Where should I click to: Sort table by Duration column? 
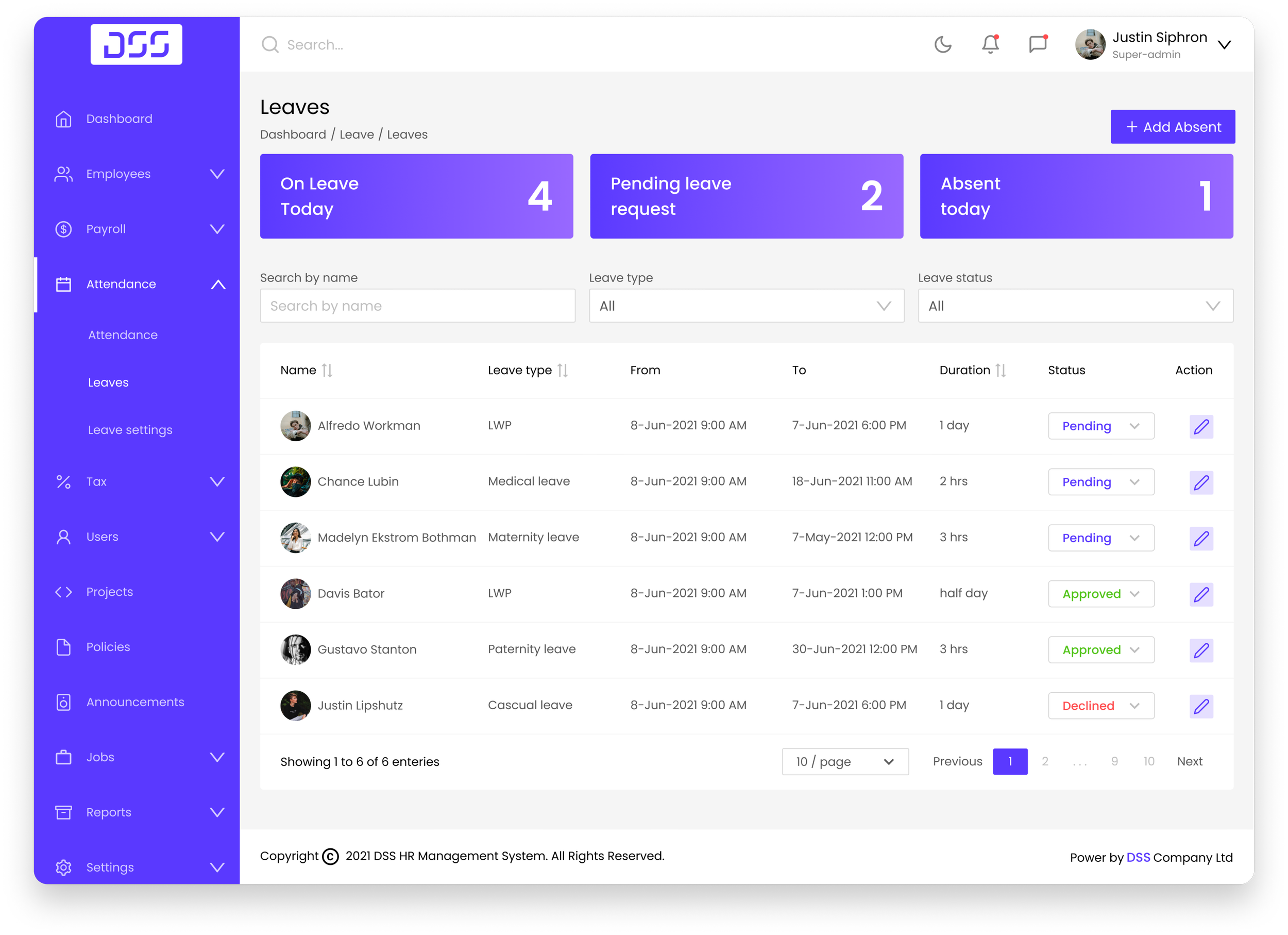pos(1001,371)
